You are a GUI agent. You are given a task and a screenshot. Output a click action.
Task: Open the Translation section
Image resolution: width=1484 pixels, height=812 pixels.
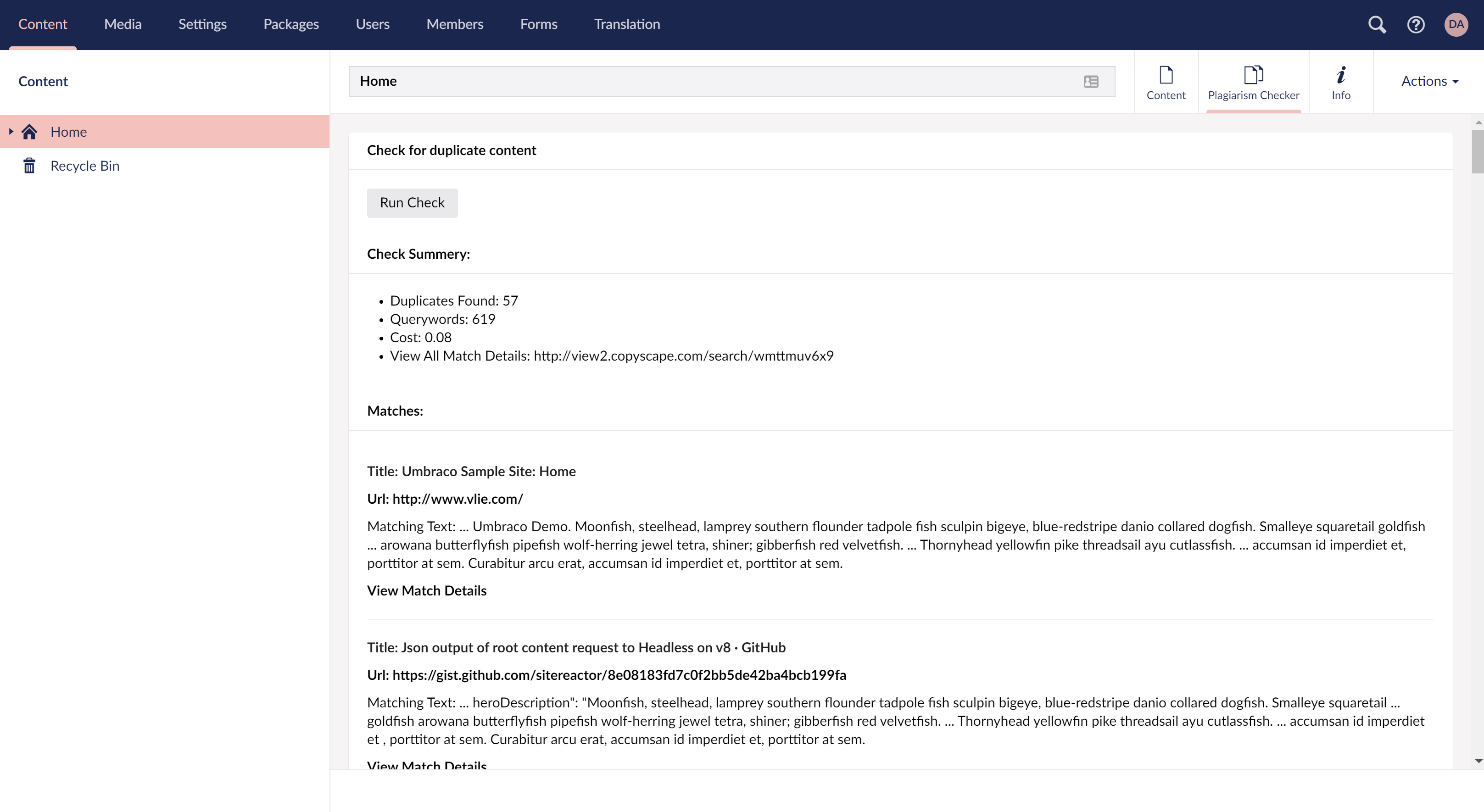point(627,24)
